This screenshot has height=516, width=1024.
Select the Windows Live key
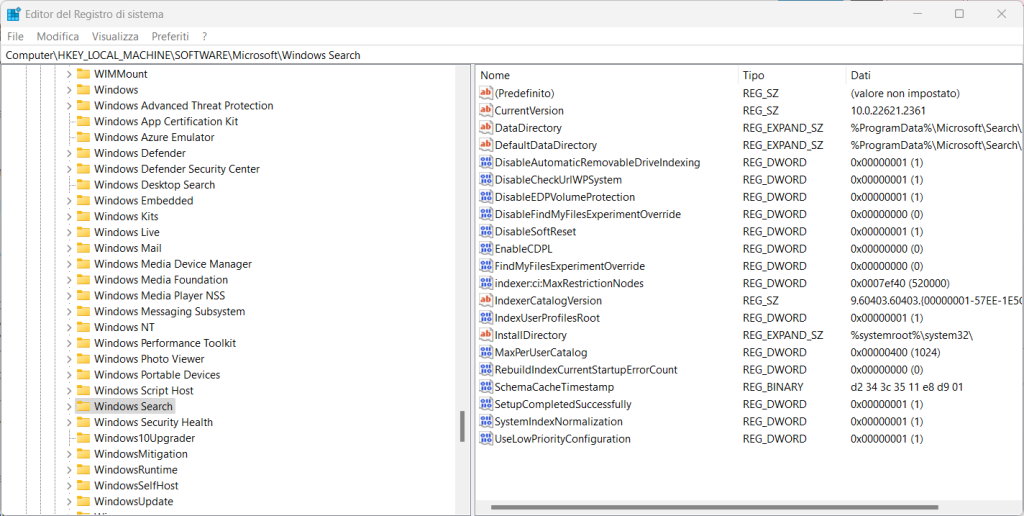pos(127,232)
